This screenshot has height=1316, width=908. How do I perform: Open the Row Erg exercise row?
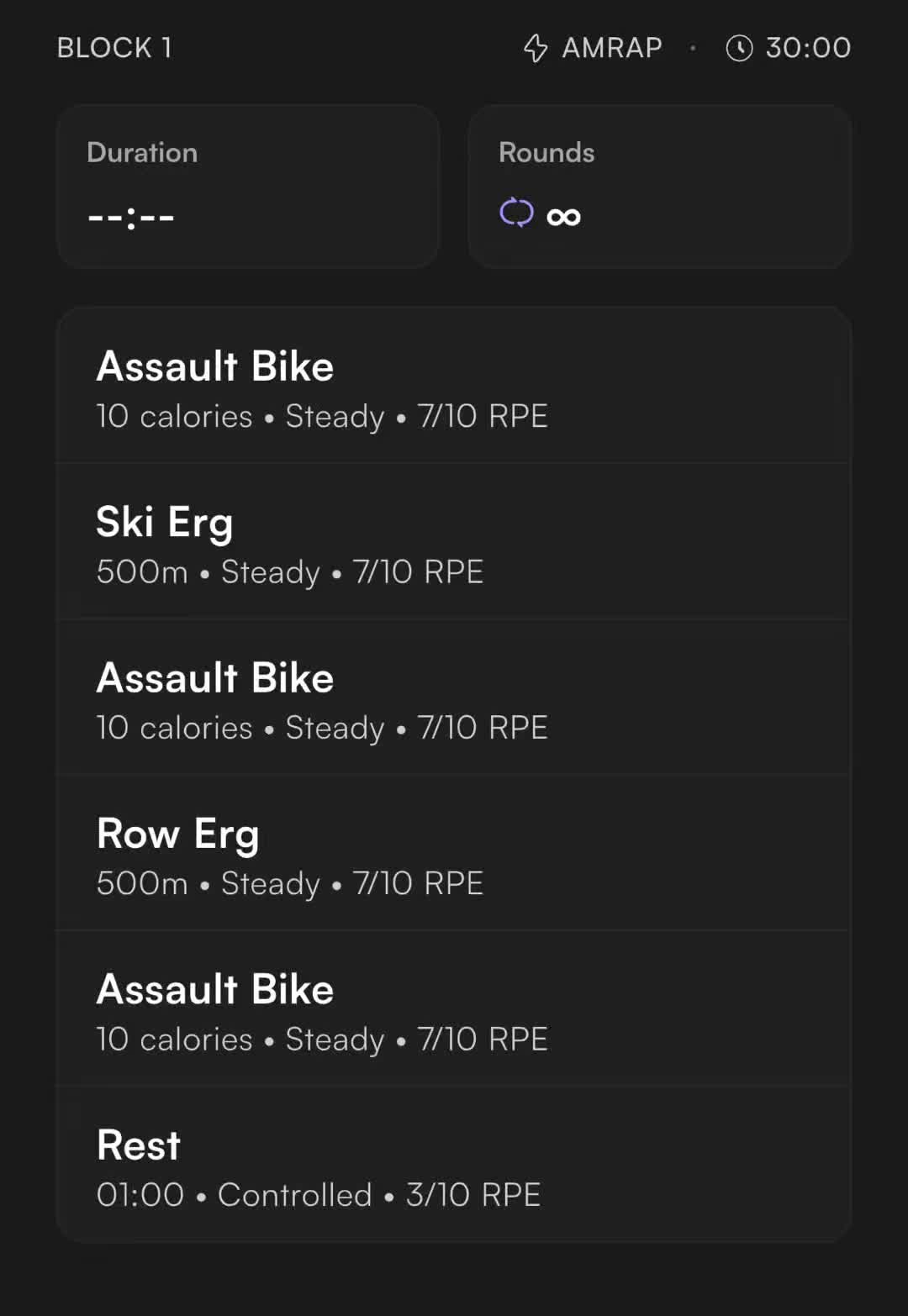(454, 852)
